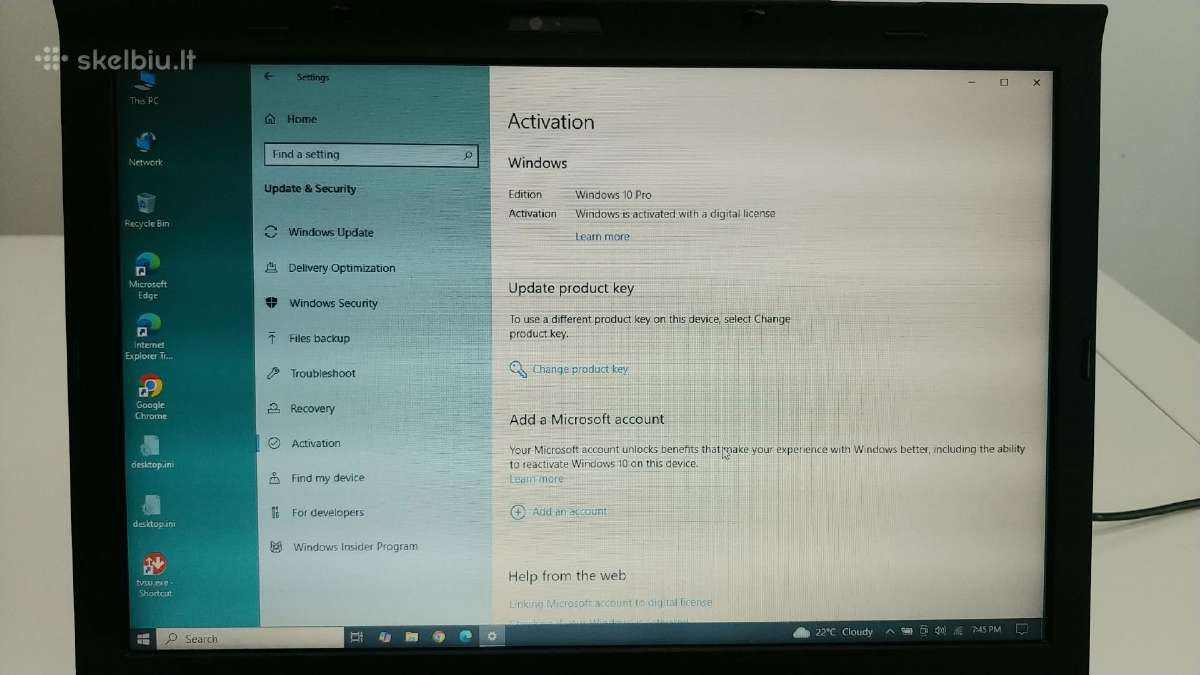Screen dimensions: 1200x675
Task: Launch Microsoft Edge from the desktop
Action: [x=148, y=276]
